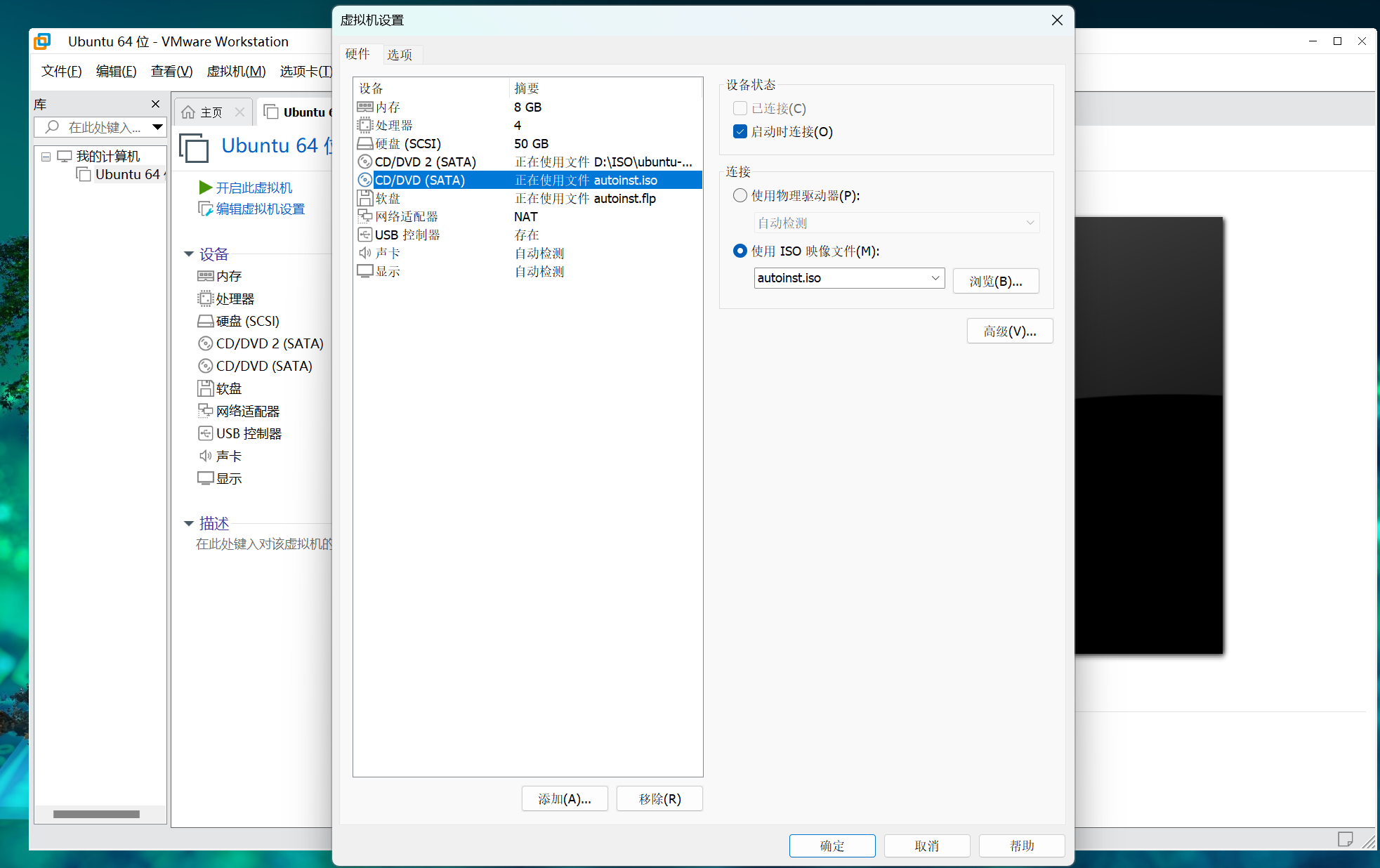The image size is (1380, 868).
Task: Open the 文件(F) menu
Action: pos(61,71)
